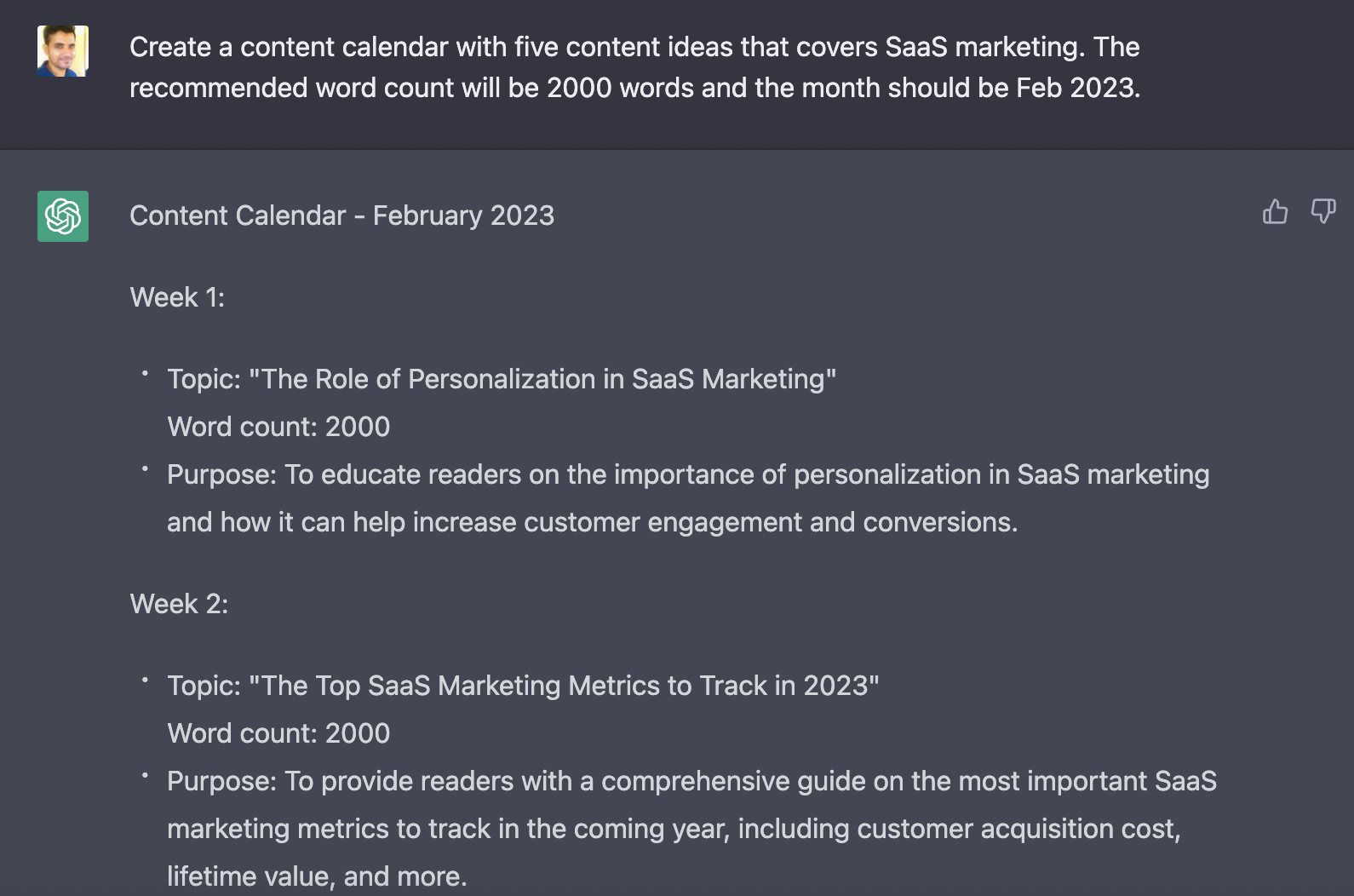Click the thumbs up feedback icon
Screen dimensions: 1354x896
(x=1275, y=211)
